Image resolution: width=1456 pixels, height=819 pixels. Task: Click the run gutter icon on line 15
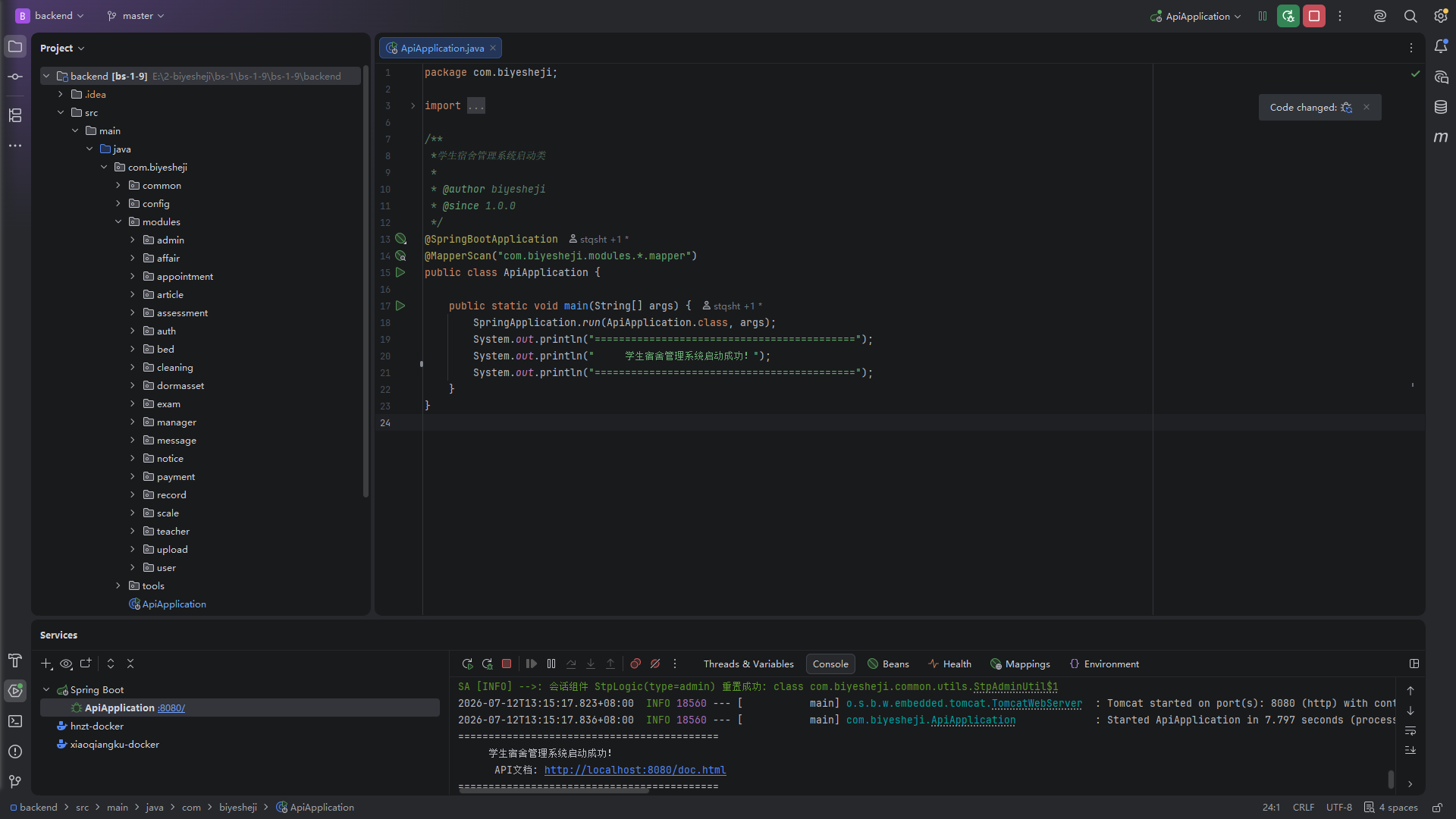click(400, 272)
